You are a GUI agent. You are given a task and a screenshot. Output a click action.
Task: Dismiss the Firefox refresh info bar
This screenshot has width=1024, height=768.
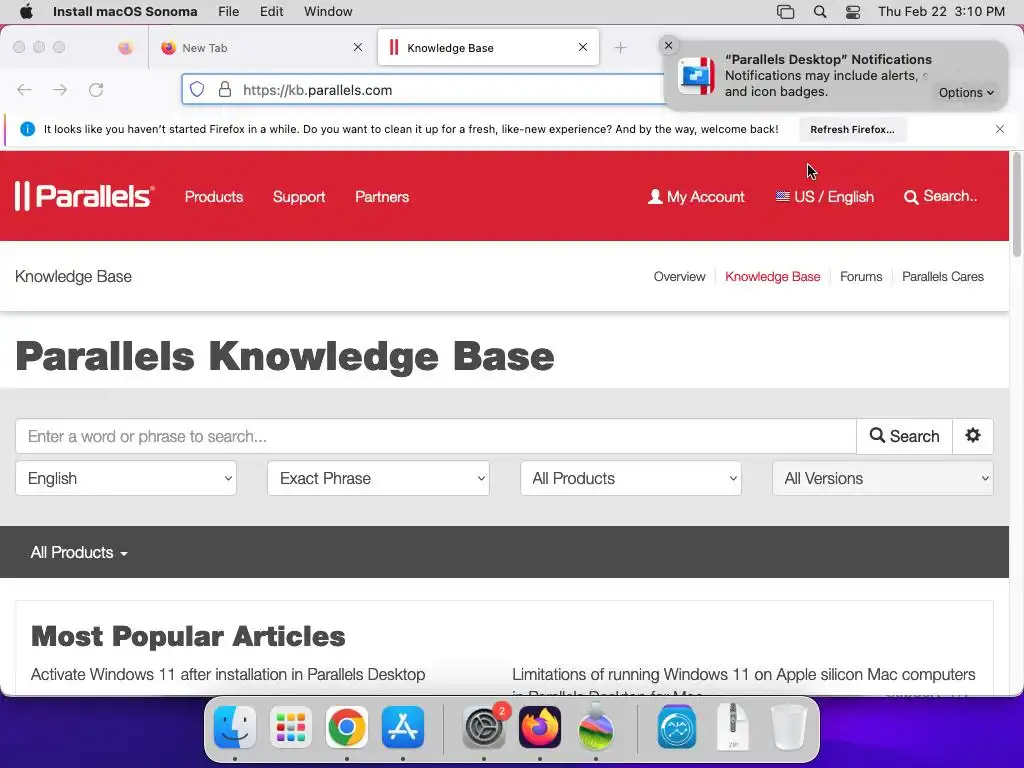pos(1000,129)
